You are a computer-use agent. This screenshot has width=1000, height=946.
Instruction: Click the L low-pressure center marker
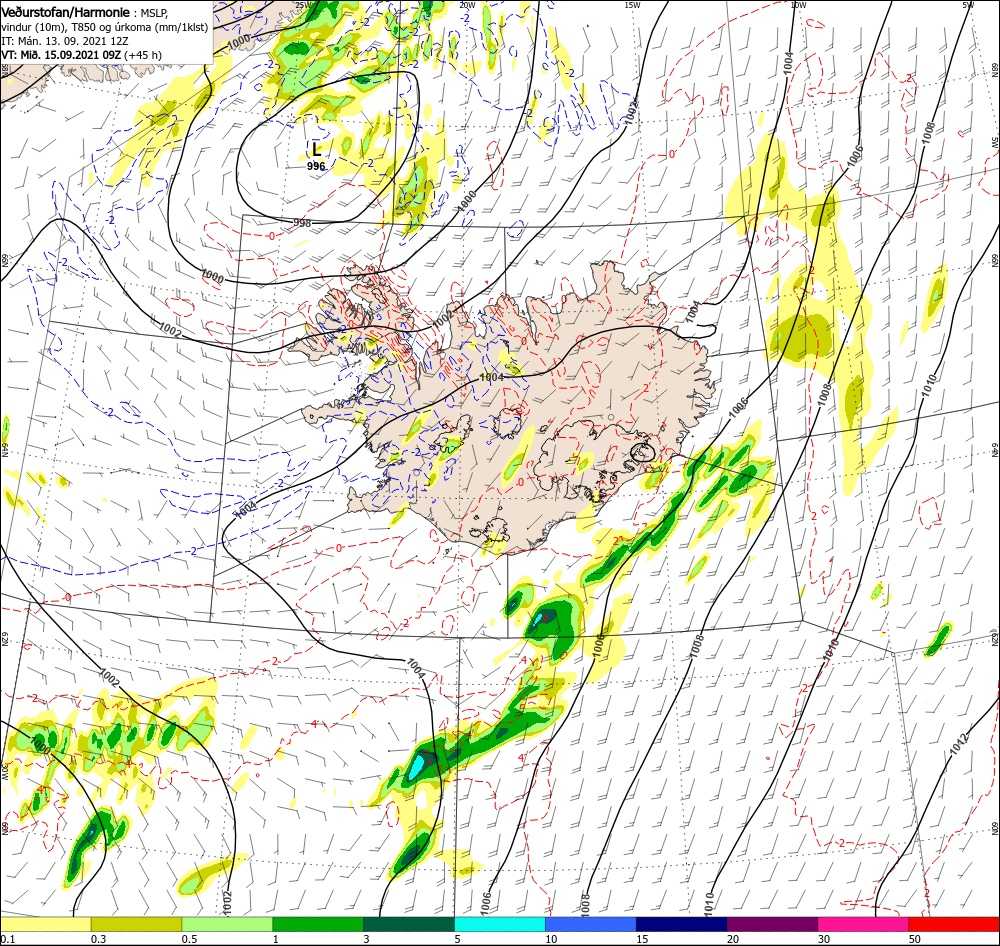(316, 150)
